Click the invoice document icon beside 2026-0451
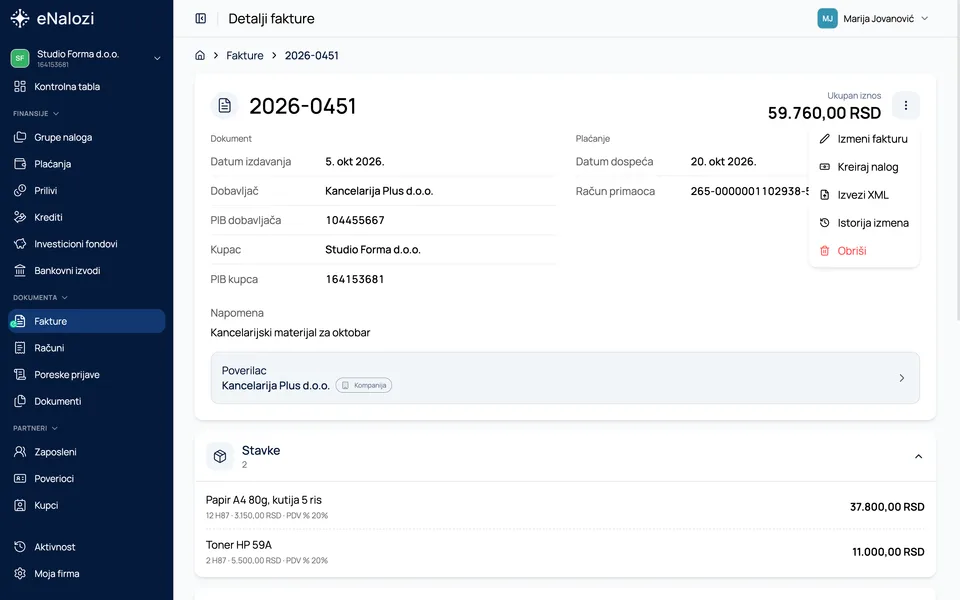The width and height of the screenshot is (960, 600). point(225,105)
